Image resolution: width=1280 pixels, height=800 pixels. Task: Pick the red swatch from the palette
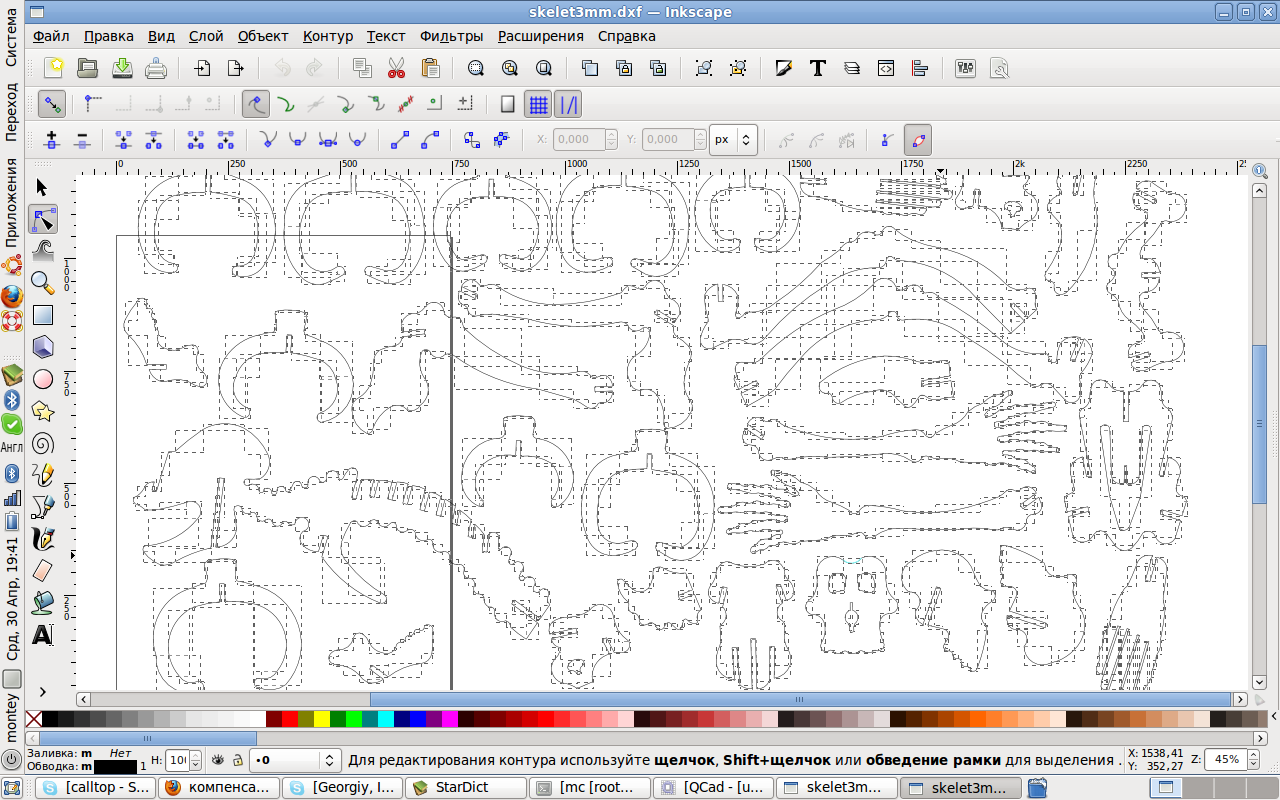point(290,719)
